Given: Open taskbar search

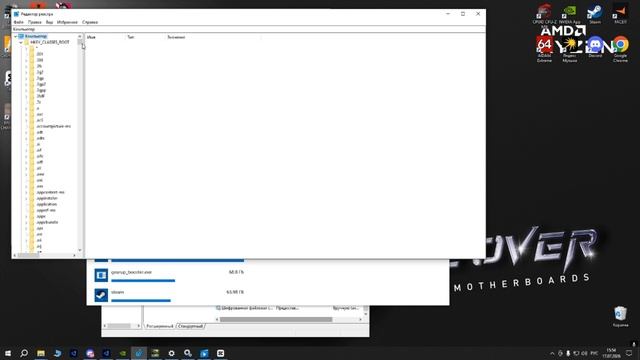Looking at the screenshot, I should [x=24, y=353].
